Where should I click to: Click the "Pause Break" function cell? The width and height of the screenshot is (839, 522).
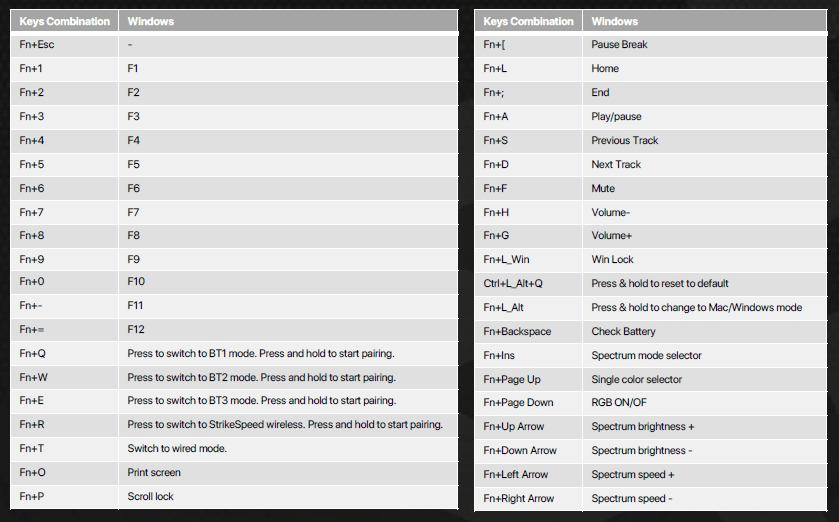tap(619, 45)
